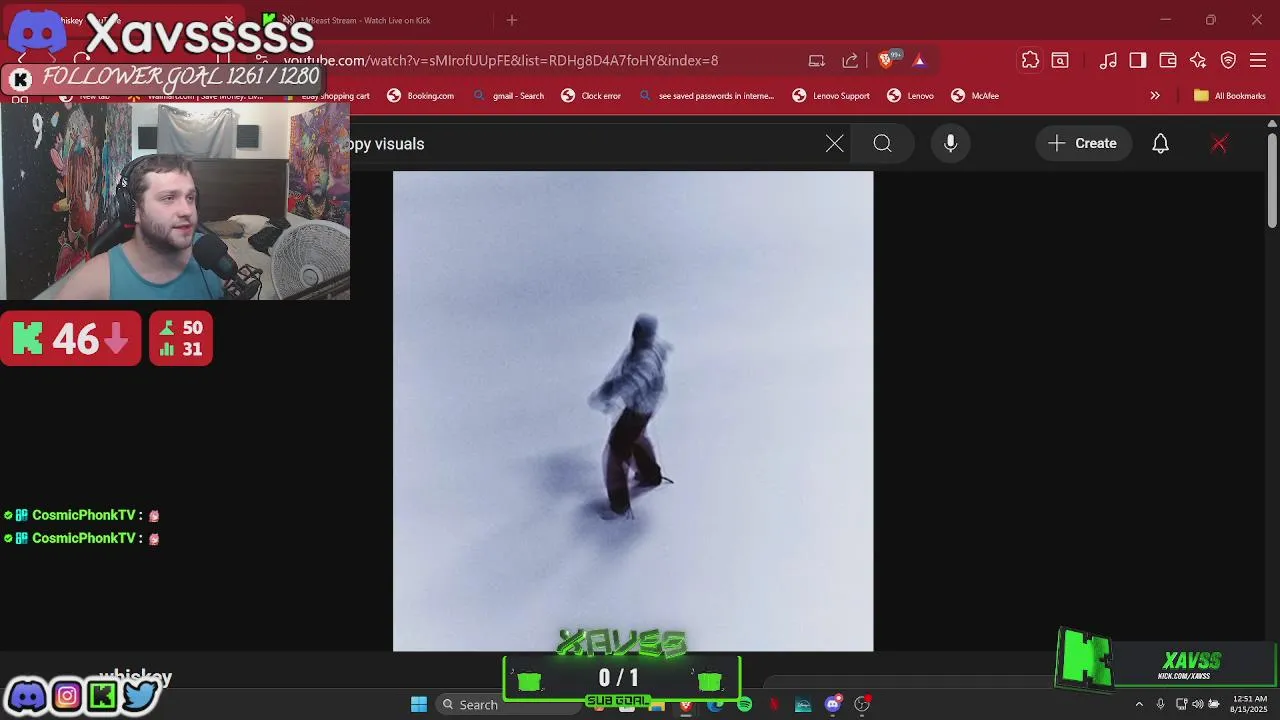Open the Lenovo Support bookmark
Screen dimensions: 1280x720
tap(831, 96)
